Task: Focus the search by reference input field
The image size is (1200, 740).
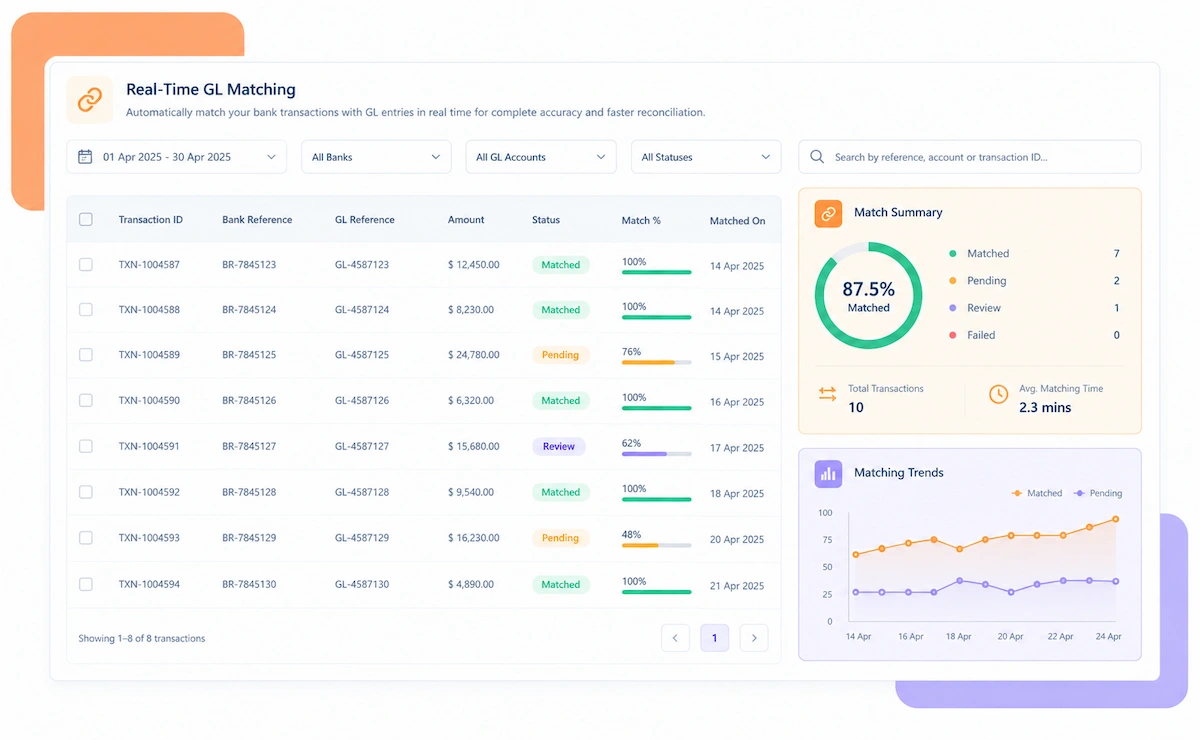Action: [969, 157]
